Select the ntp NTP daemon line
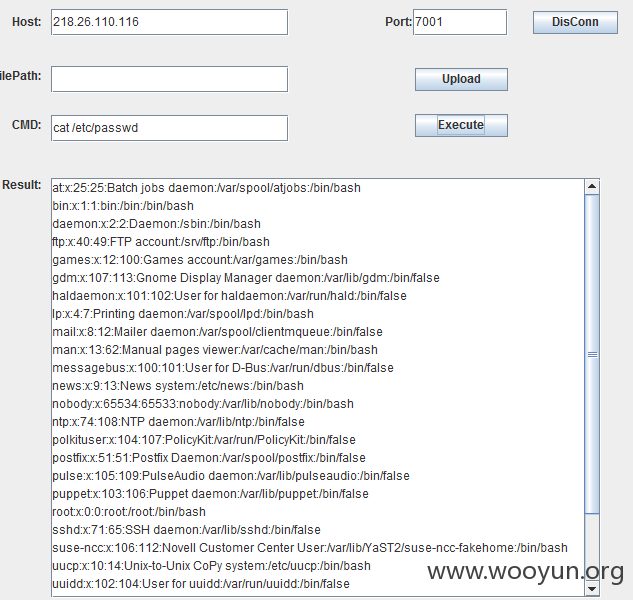 coord(178,422)
